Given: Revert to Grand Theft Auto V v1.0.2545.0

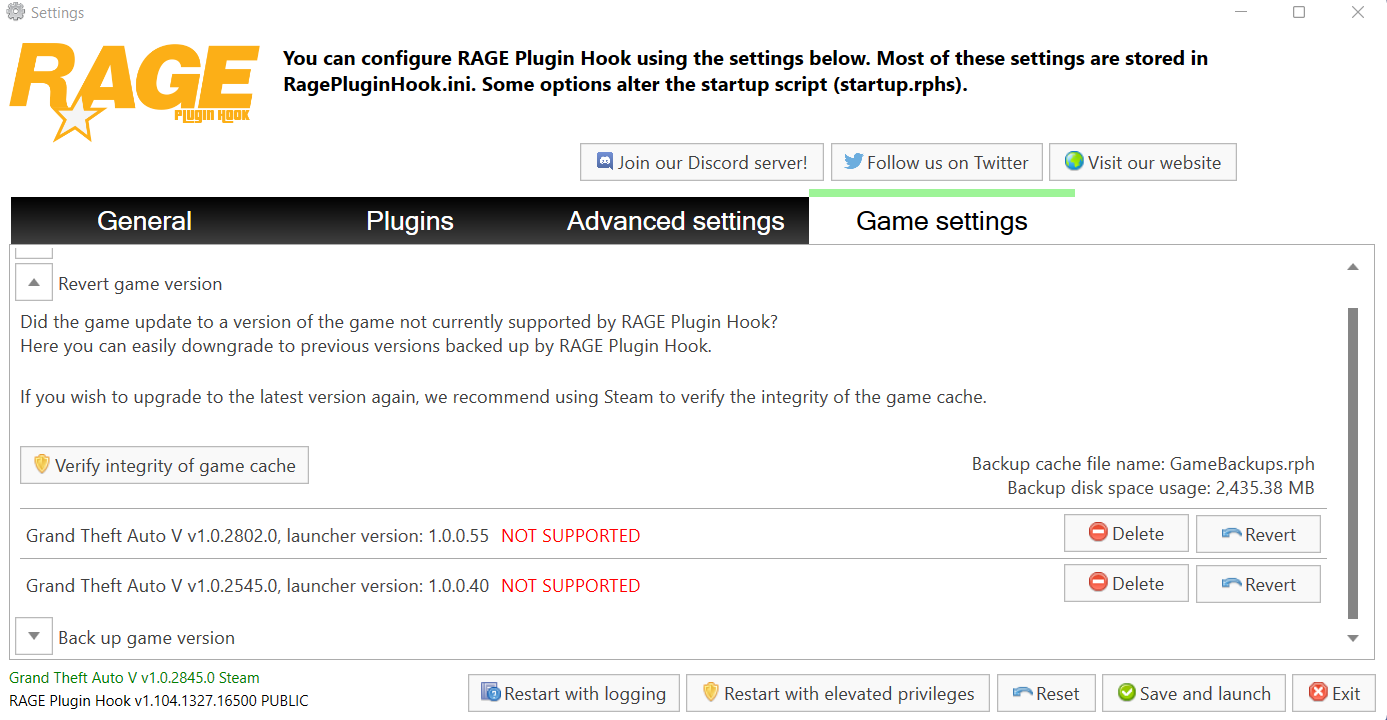Looking at the screenshot, I should (1258, 584).
